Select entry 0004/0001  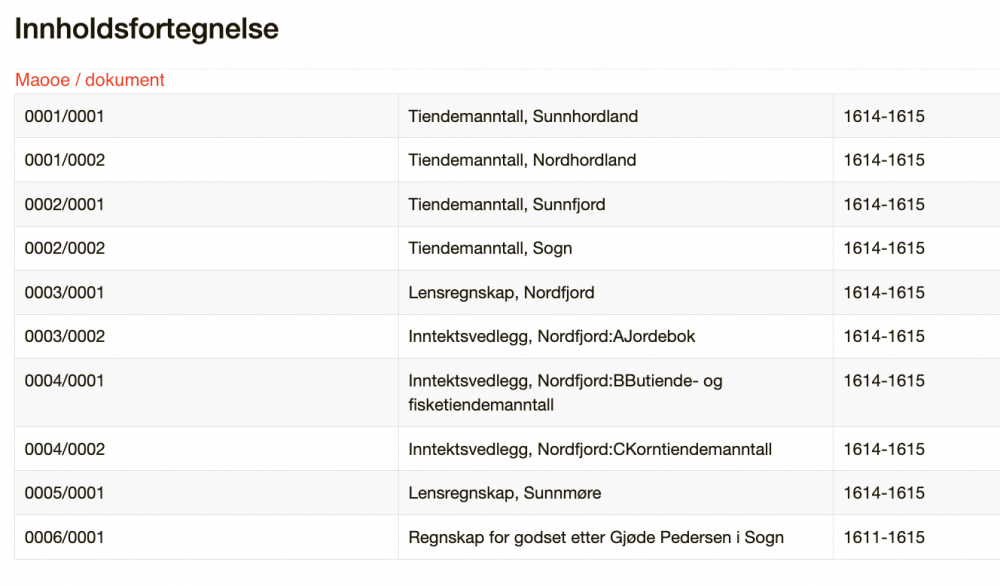(65, 381)
